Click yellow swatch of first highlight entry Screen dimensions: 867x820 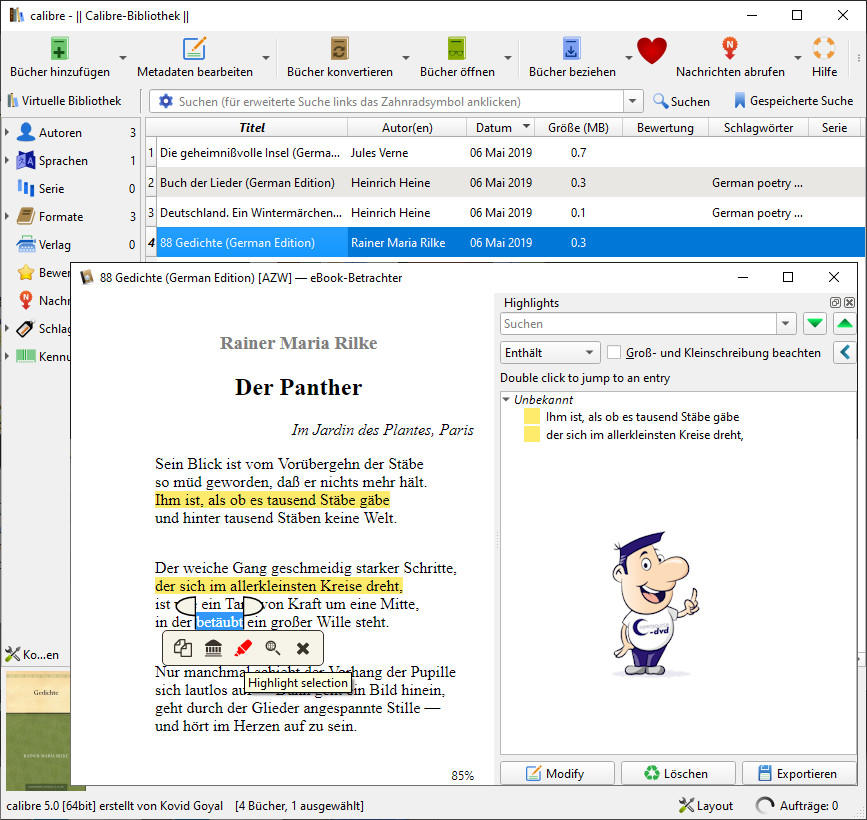[x=532, y=416]
